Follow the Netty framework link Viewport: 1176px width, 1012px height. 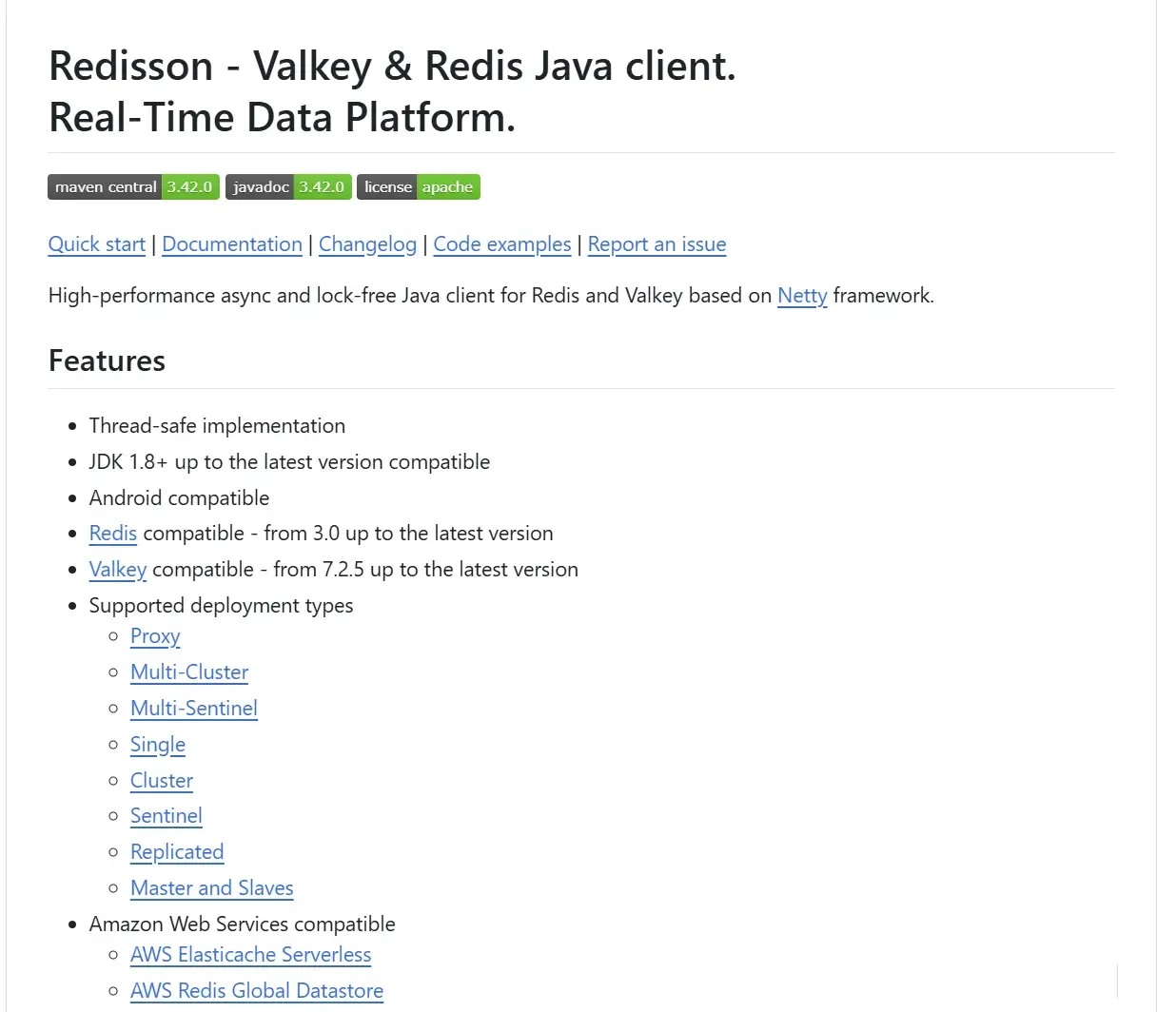pos(802,296)
